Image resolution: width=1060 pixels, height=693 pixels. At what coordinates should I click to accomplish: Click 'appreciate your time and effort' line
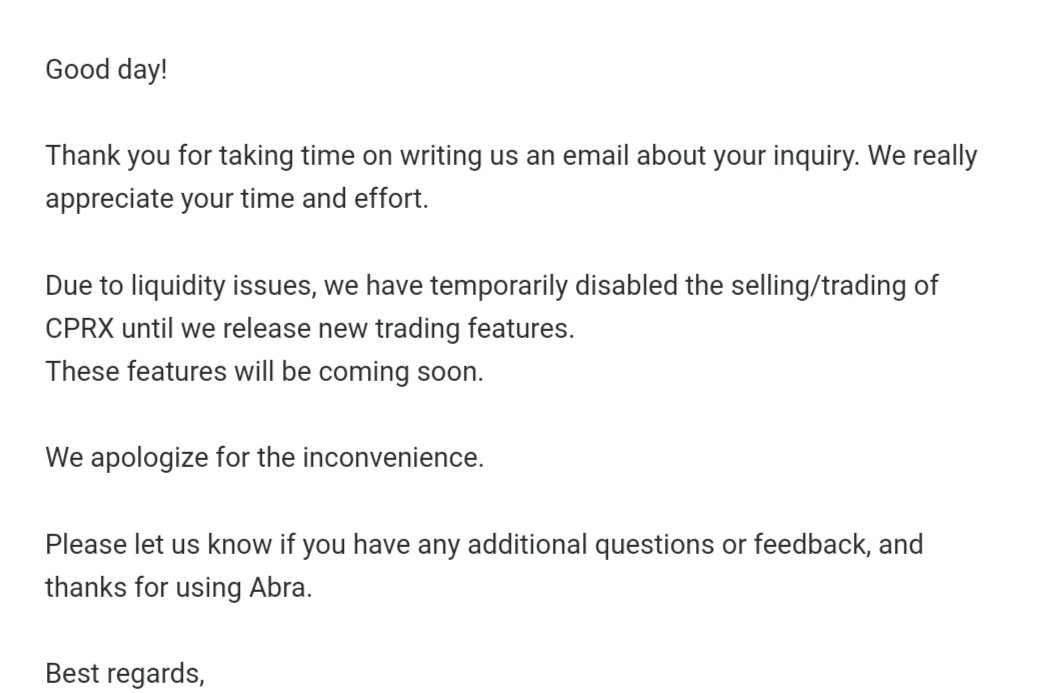pos(237,199)
